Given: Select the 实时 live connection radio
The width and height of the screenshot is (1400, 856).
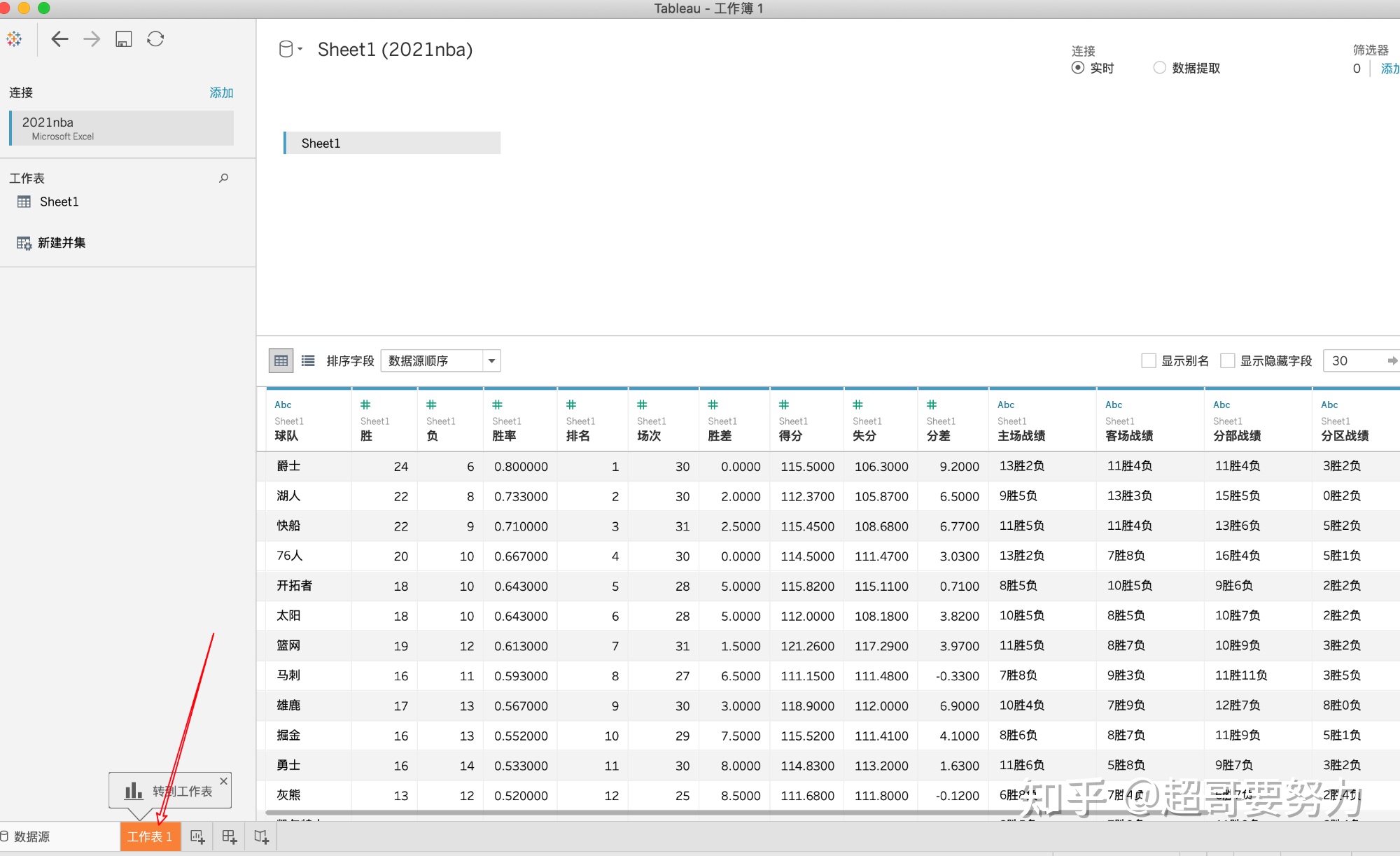Looking at the screenshot, I should click(x=1078, y=68).
